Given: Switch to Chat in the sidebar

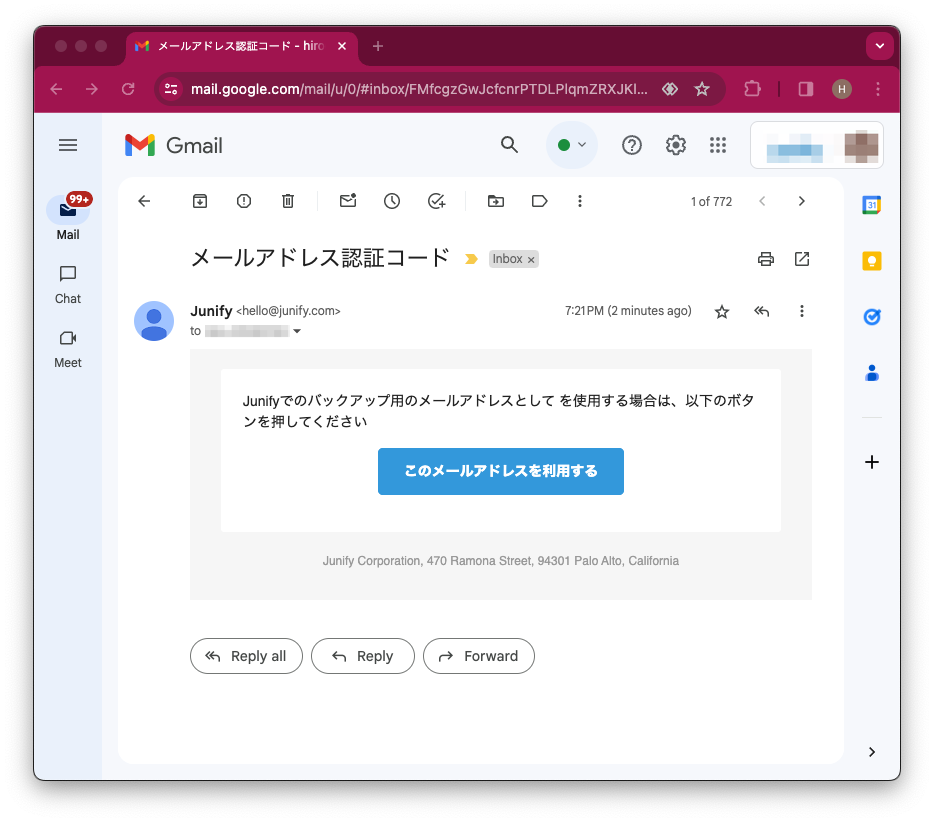Looking at the screenshot, I should 68,284.
